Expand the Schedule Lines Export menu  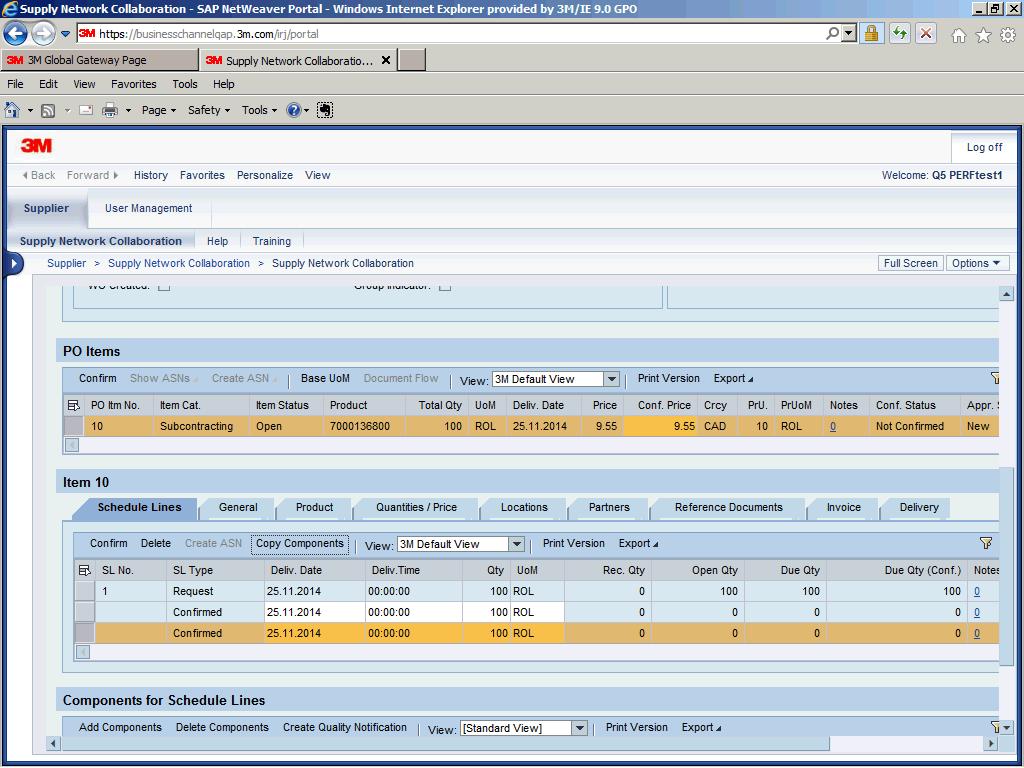coord(638,543)
